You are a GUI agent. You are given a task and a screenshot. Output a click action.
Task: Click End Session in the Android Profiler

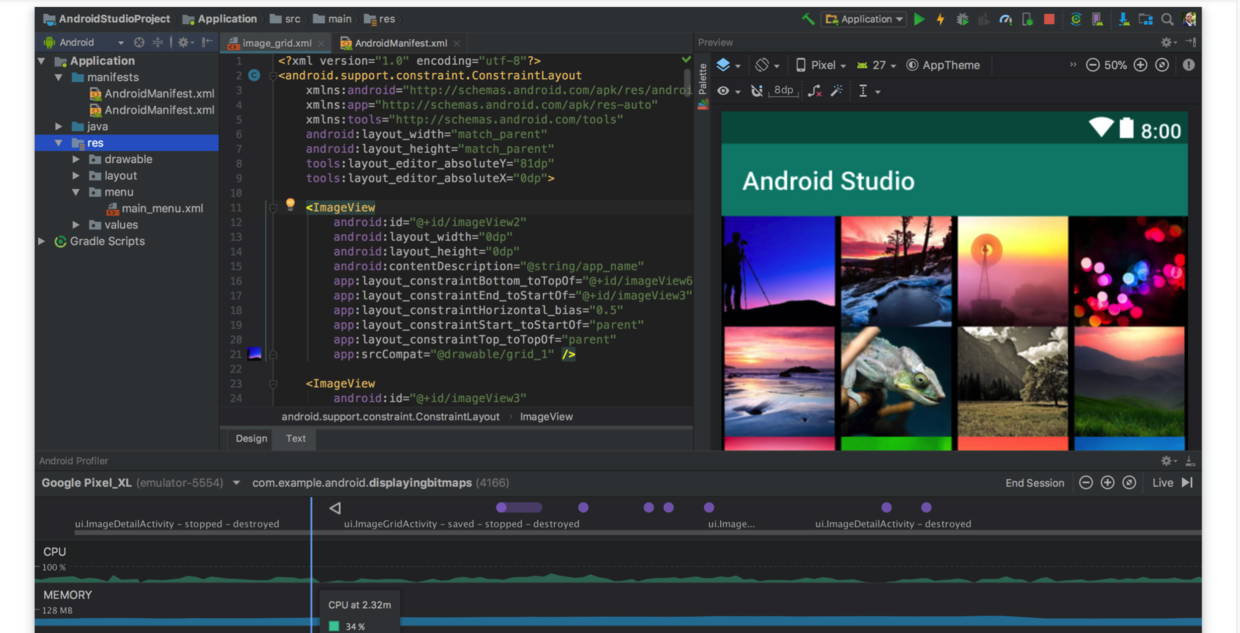[x=1034, y=482]
